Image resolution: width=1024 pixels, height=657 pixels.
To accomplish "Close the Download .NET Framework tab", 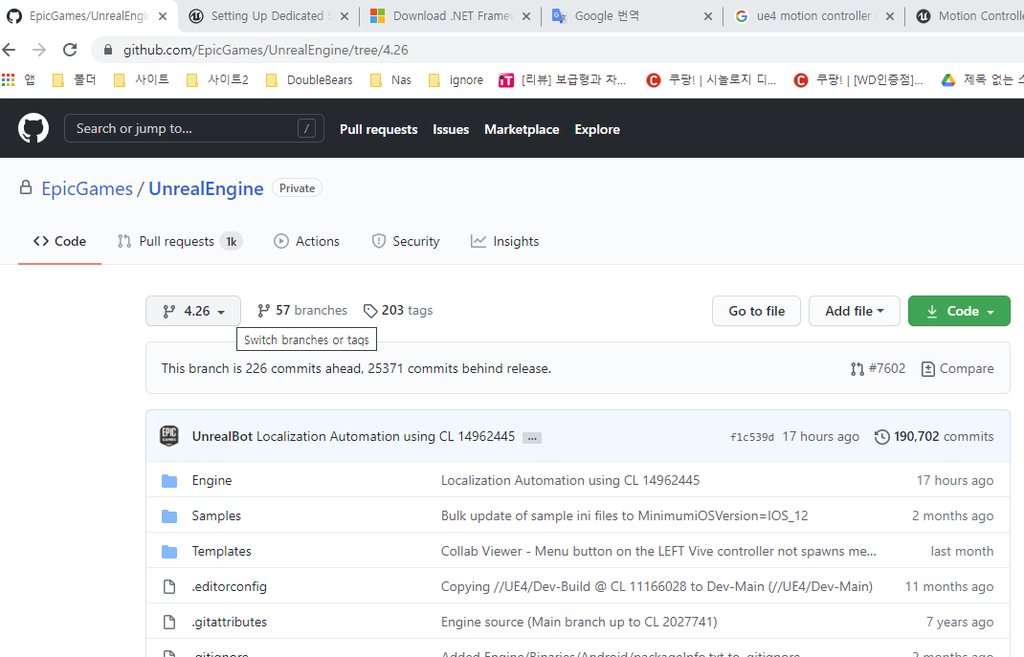I will pos(526,16).
